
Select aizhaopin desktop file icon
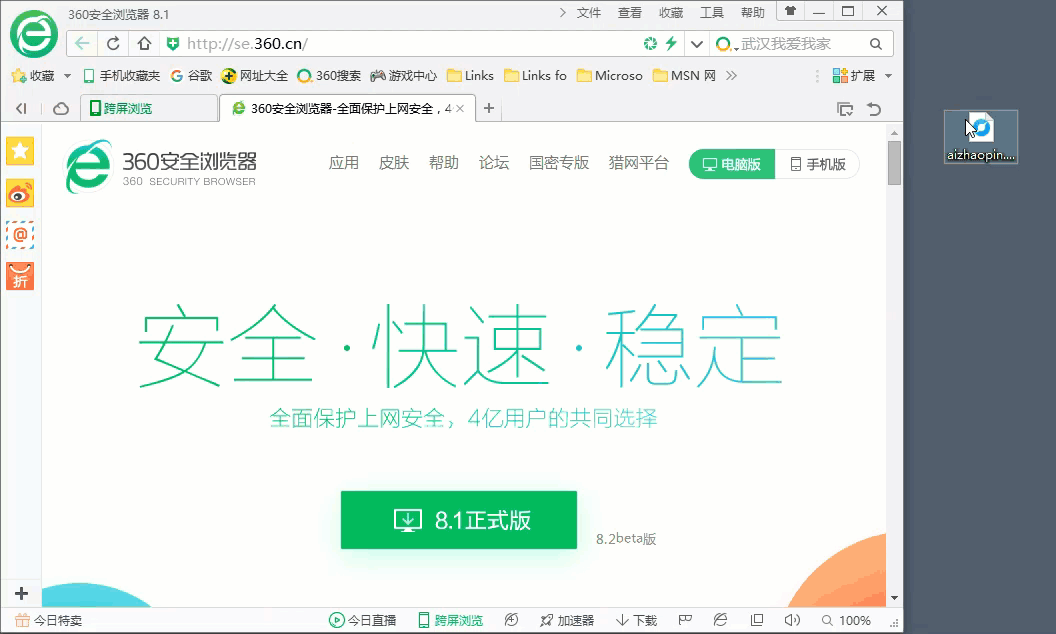pyautogui.click(x=981, y=137)
